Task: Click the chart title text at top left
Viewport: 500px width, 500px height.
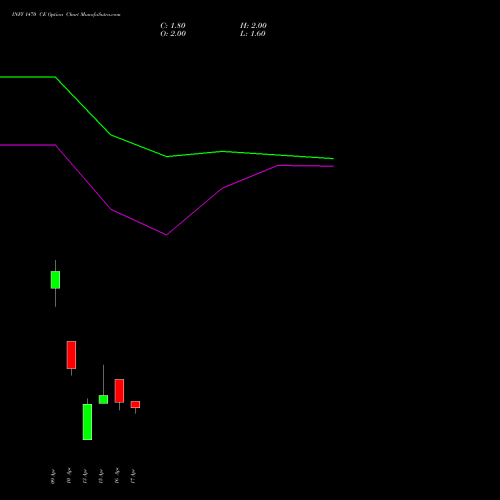Action: coord(66,14)
